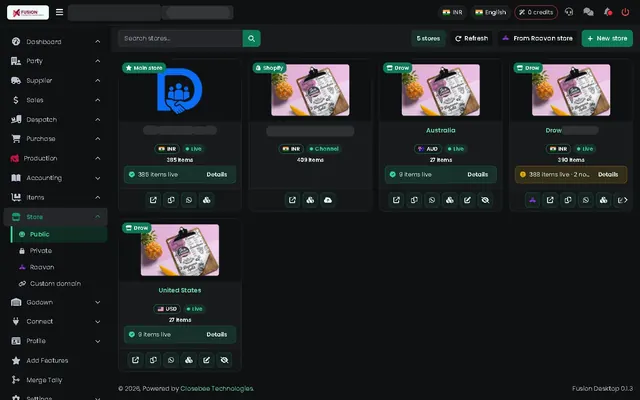The height and width of the screenshot is (400, 640).
Task: Open the English language selector
Action: [491, 12]
